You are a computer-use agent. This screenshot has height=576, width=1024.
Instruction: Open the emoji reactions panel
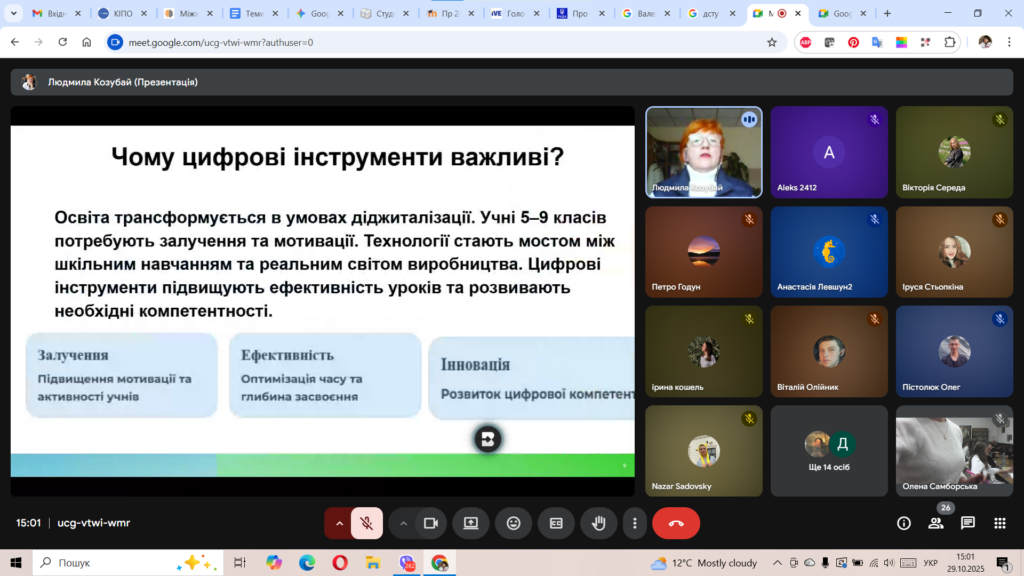pos(513,523)
